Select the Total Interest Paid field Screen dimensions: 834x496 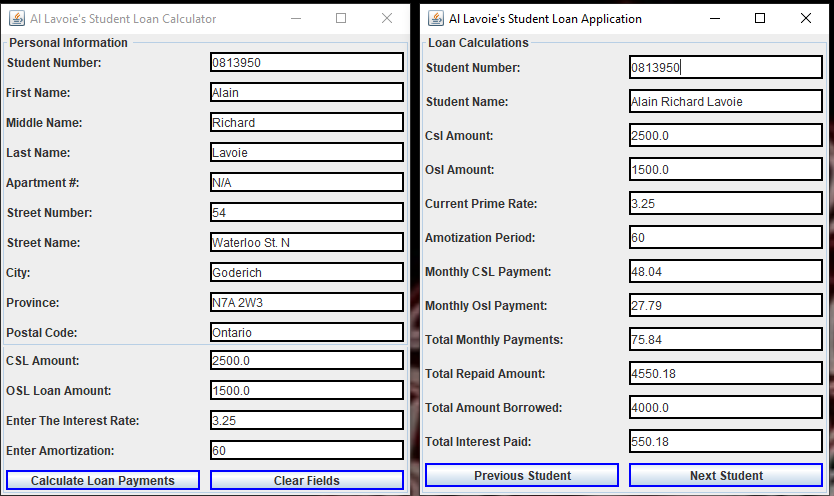pyautogui.click(x=726, y=442)
